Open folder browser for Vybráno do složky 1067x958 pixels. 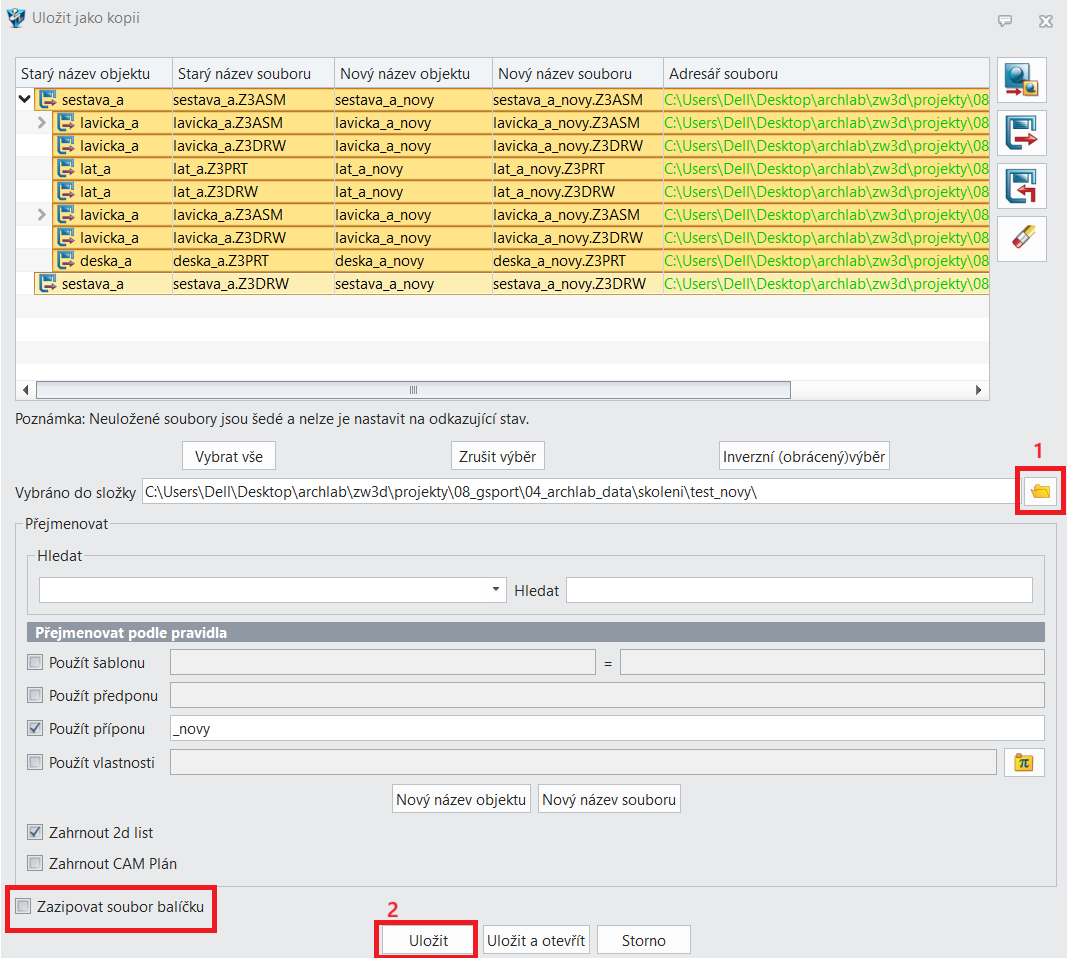point(1041,491)
